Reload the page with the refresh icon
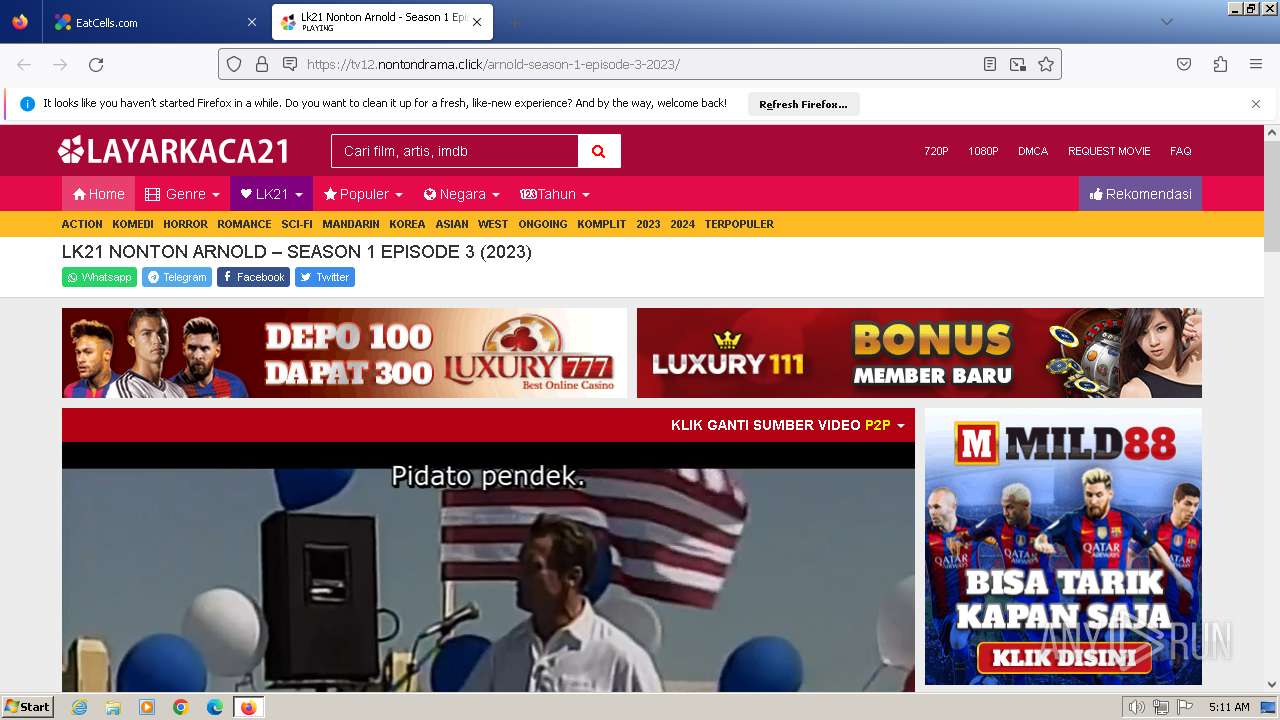Screen dimensions: 1280x720 96,64
